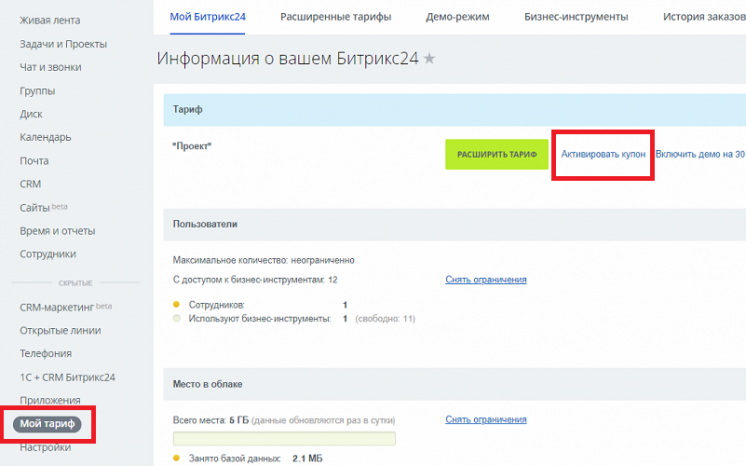Open Календарь from sidebar
The width and height of the screenshot is (746, 466).
pos(45,137)
